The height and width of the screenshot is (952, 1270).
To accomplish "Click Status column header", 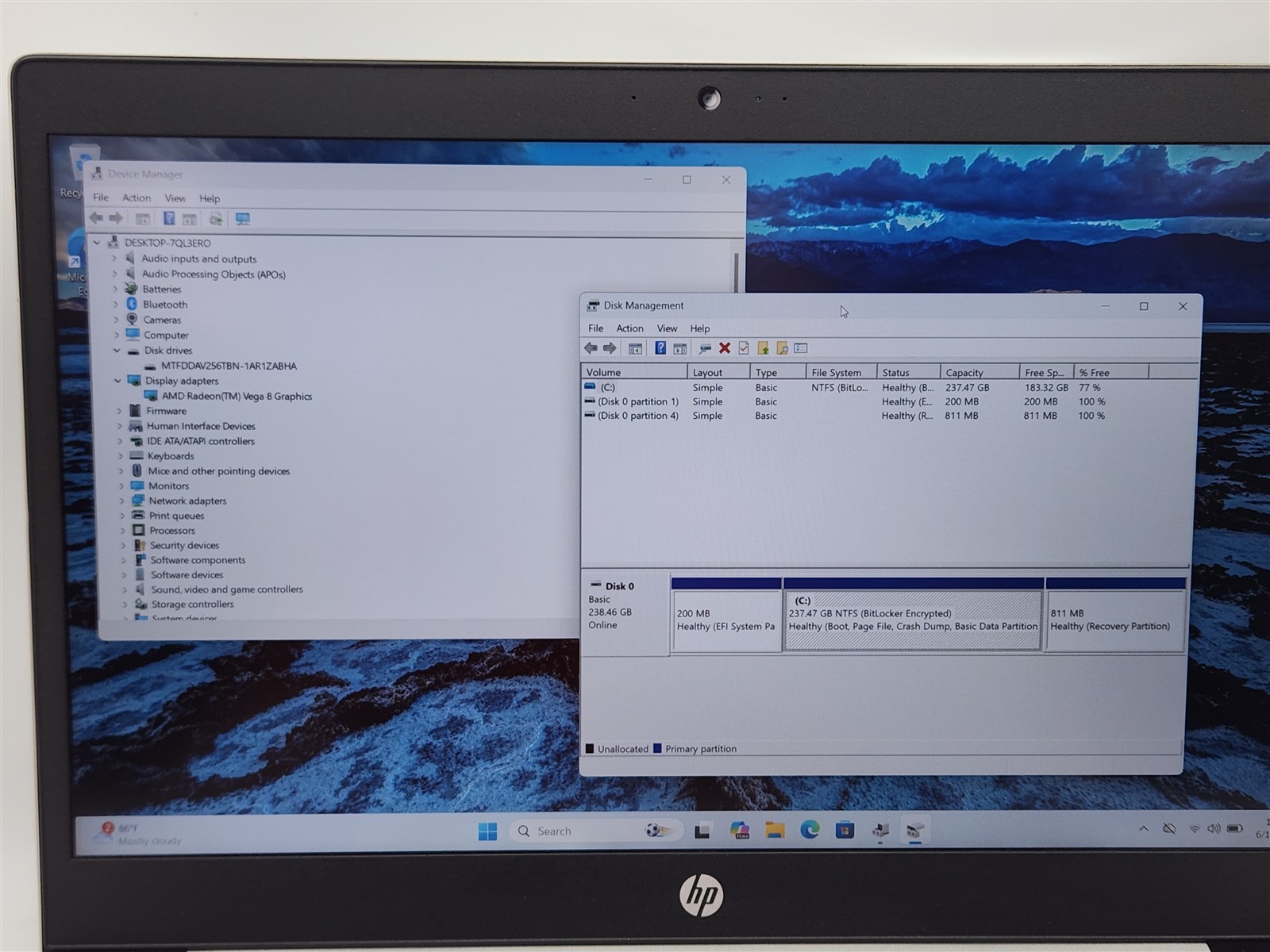I will pyautogui.click(x=908, y=372).
